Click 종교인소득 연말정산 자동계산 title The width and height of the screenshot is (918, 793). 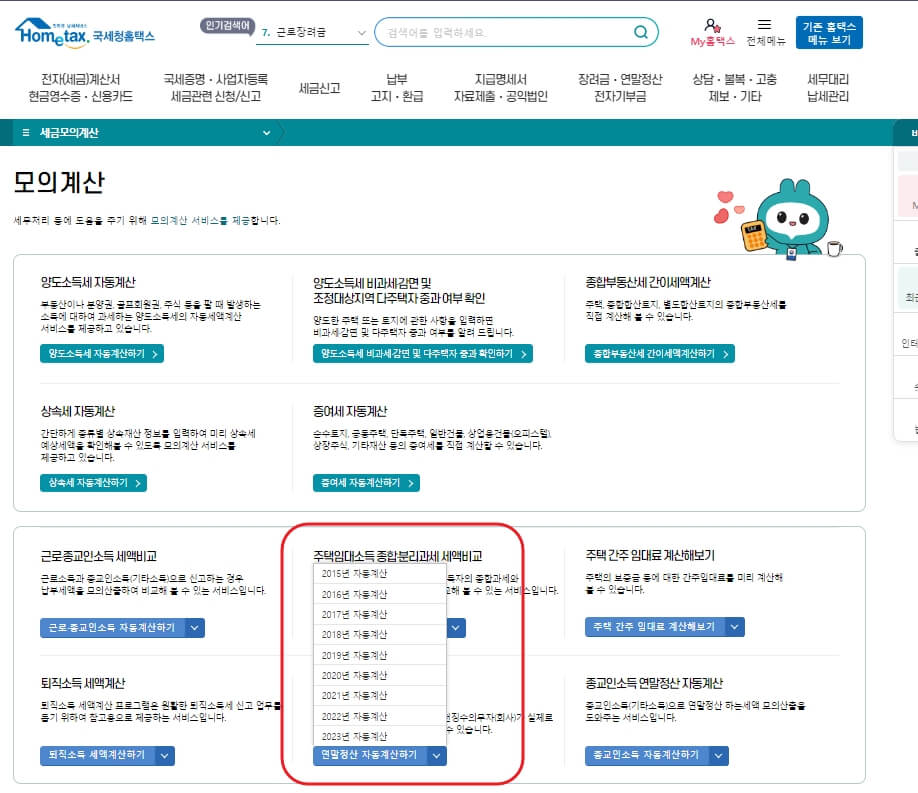coord(654,683)
